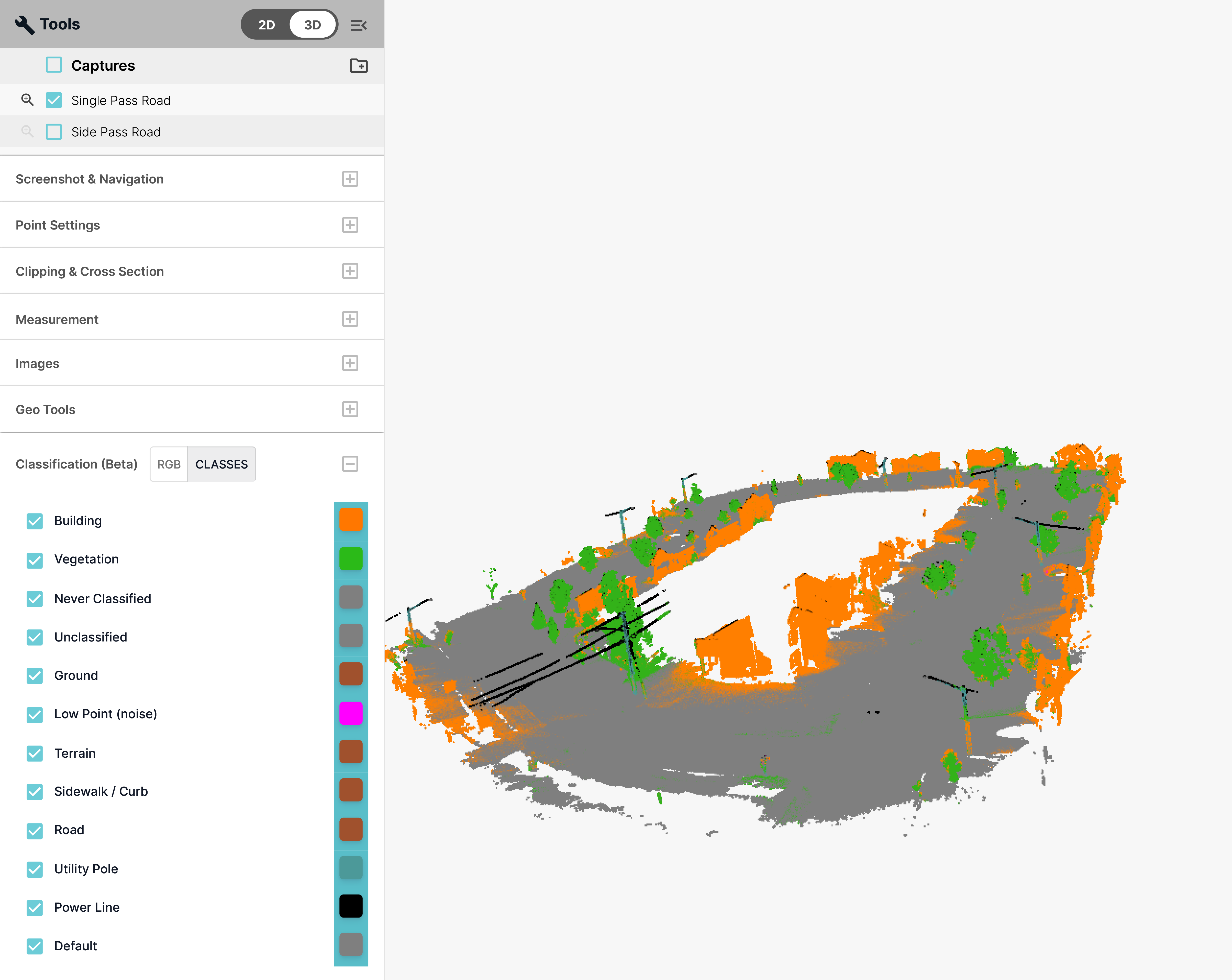Zoom to the Single Pass Road capture

(27, 100)
